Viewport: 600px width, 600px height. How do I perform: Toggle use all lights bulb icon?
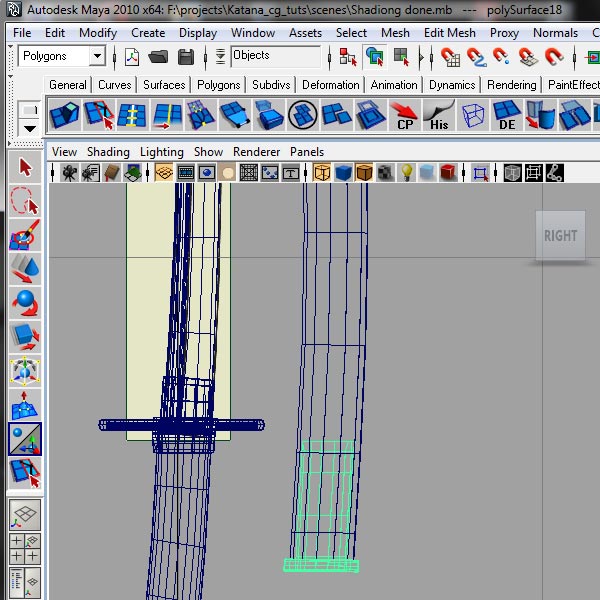click(x=406, y=173)
